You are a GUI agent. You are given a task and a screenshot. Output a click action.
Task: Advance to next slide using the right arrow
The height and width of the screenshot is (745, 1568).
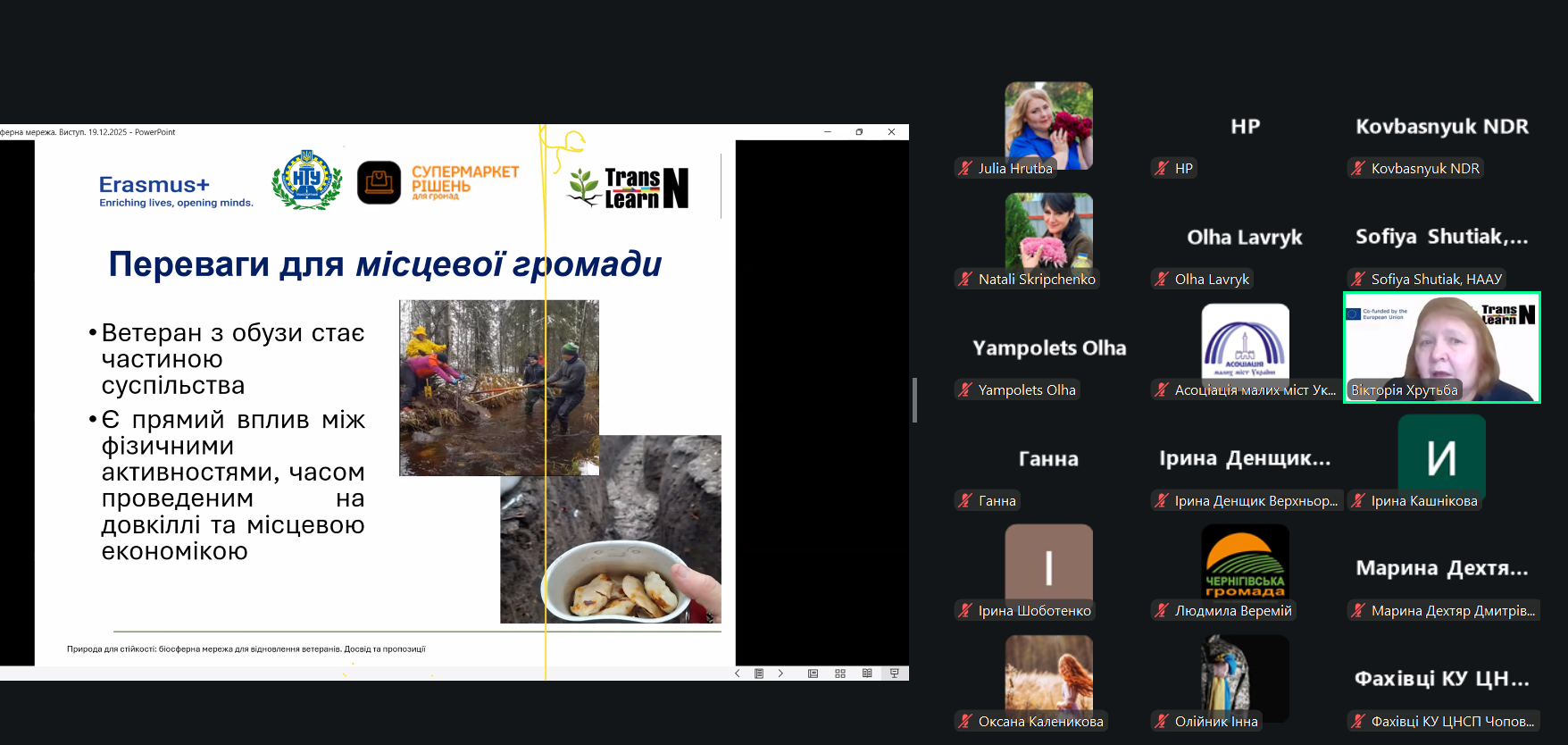(x=780, y=674)
